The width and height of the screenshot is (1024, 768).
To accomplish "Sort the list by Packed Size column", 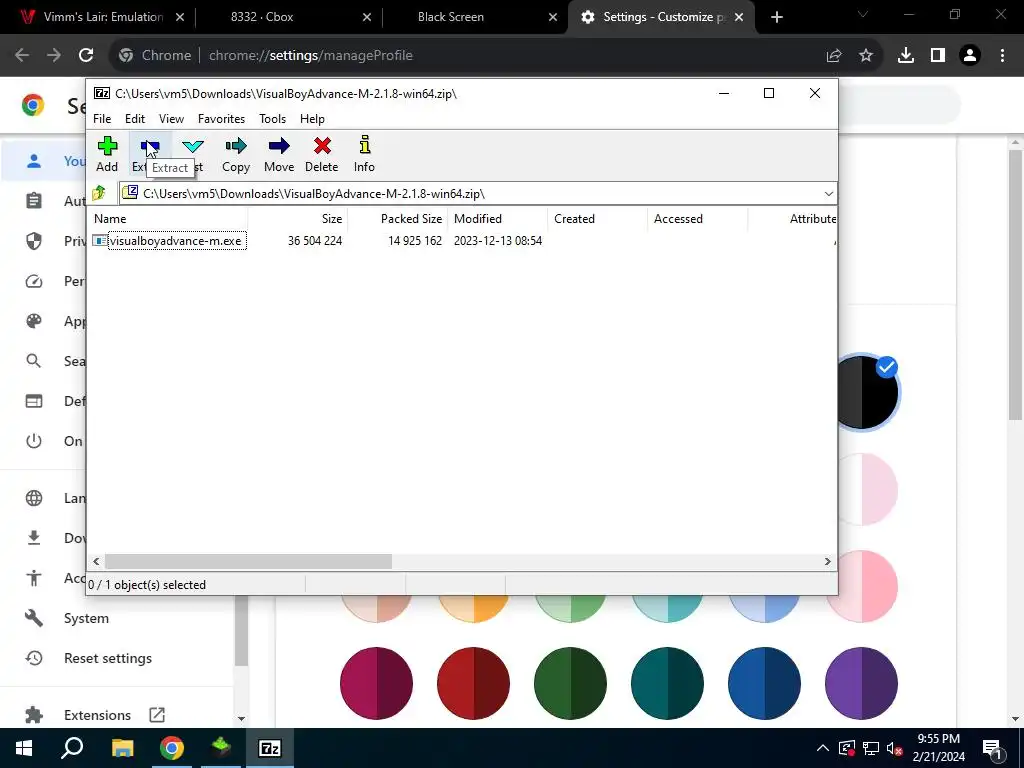I will point(398,219).
